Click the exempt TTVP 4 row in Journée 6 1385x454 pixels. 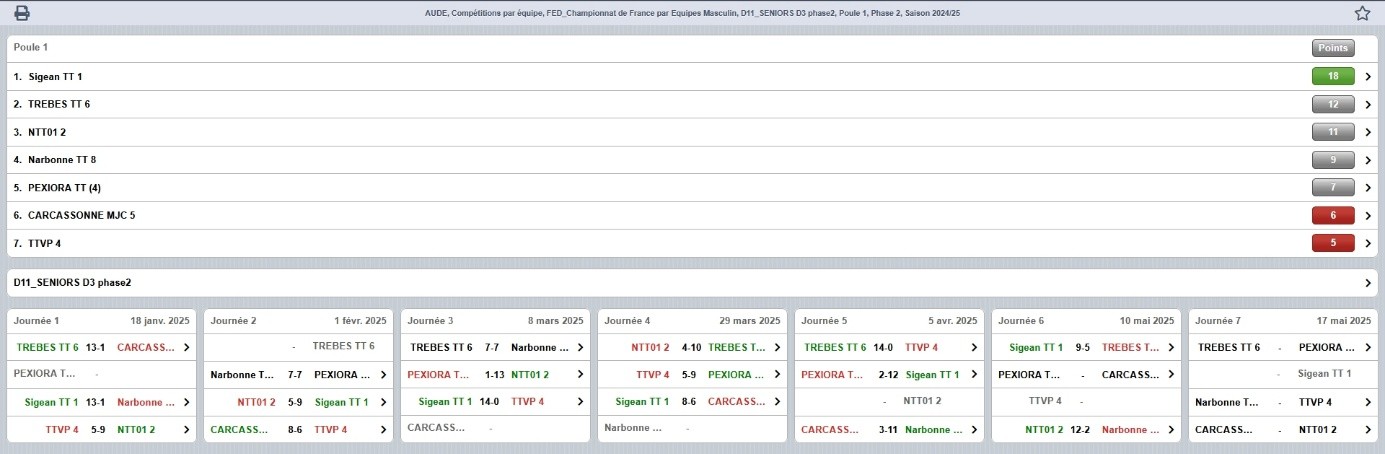[1087, 402]
